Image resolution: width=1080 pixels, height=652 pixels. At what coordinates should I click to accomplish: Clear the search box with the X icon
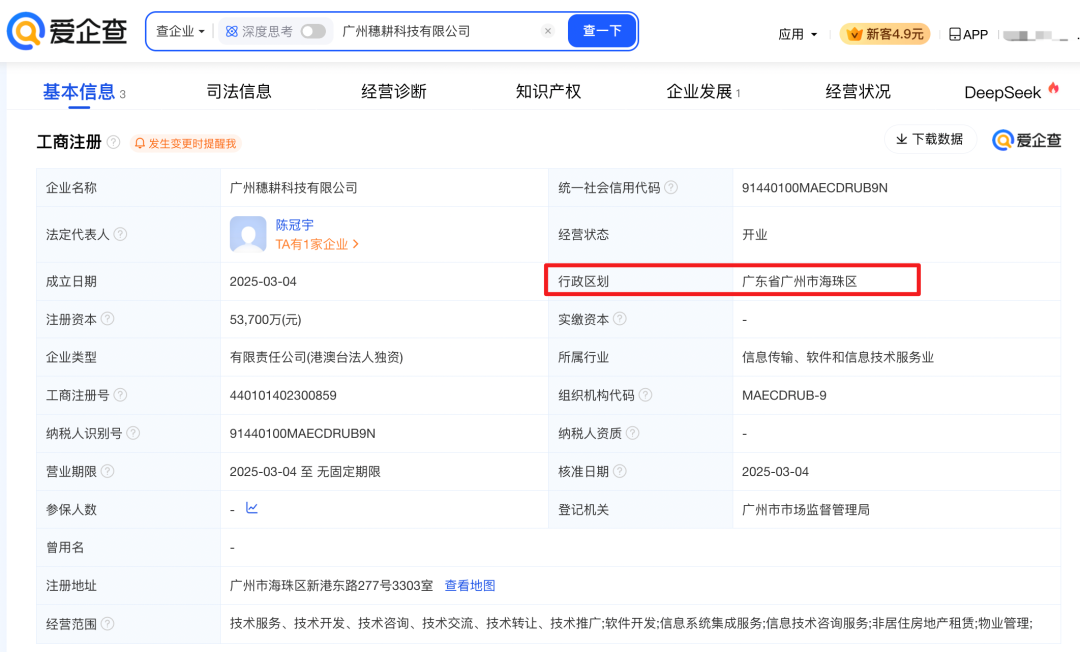tap(547, 31)
